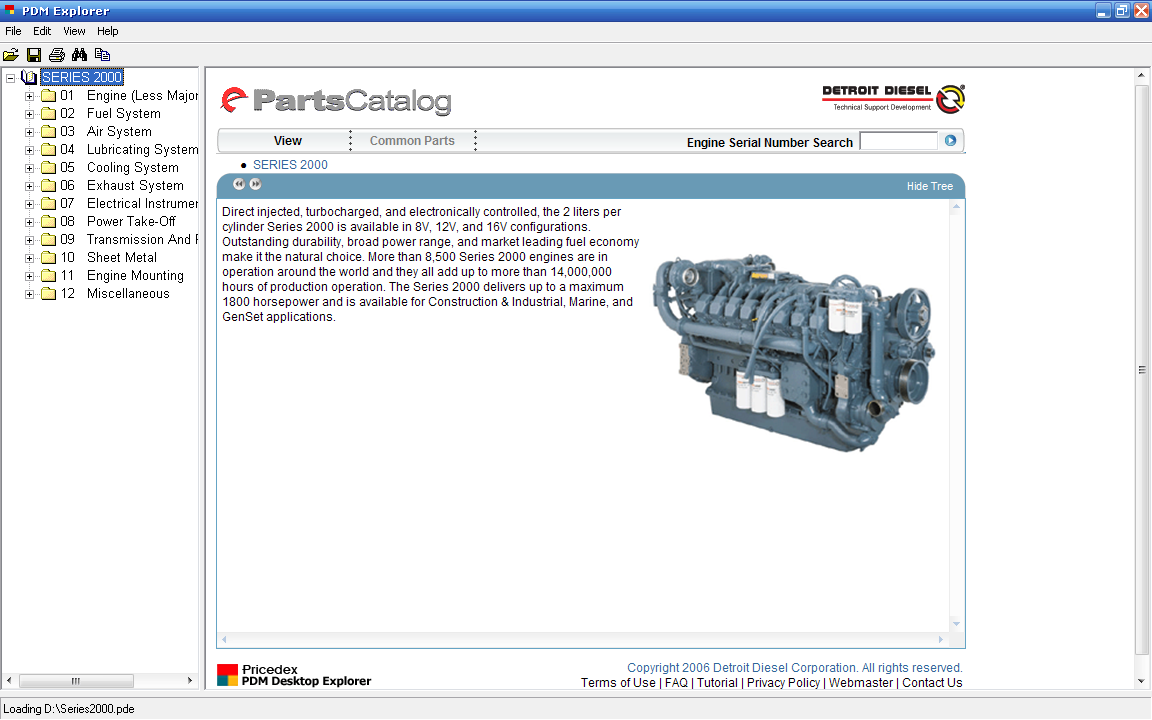Click the rewind back navigation icon
1152x720 pixels.
239,184
